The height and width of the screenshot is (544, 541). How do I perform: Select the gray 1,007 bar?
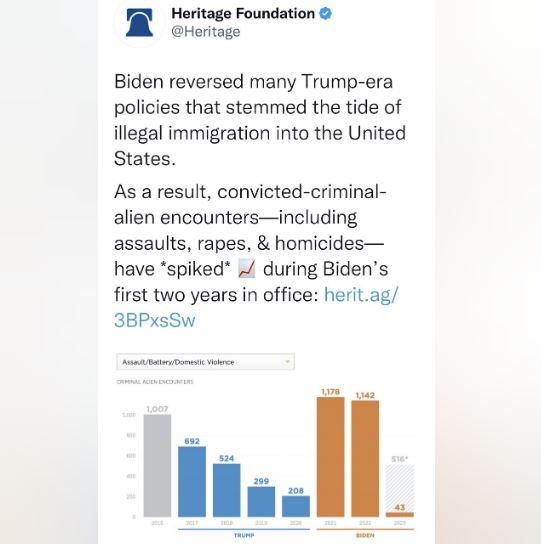point(157,466)
